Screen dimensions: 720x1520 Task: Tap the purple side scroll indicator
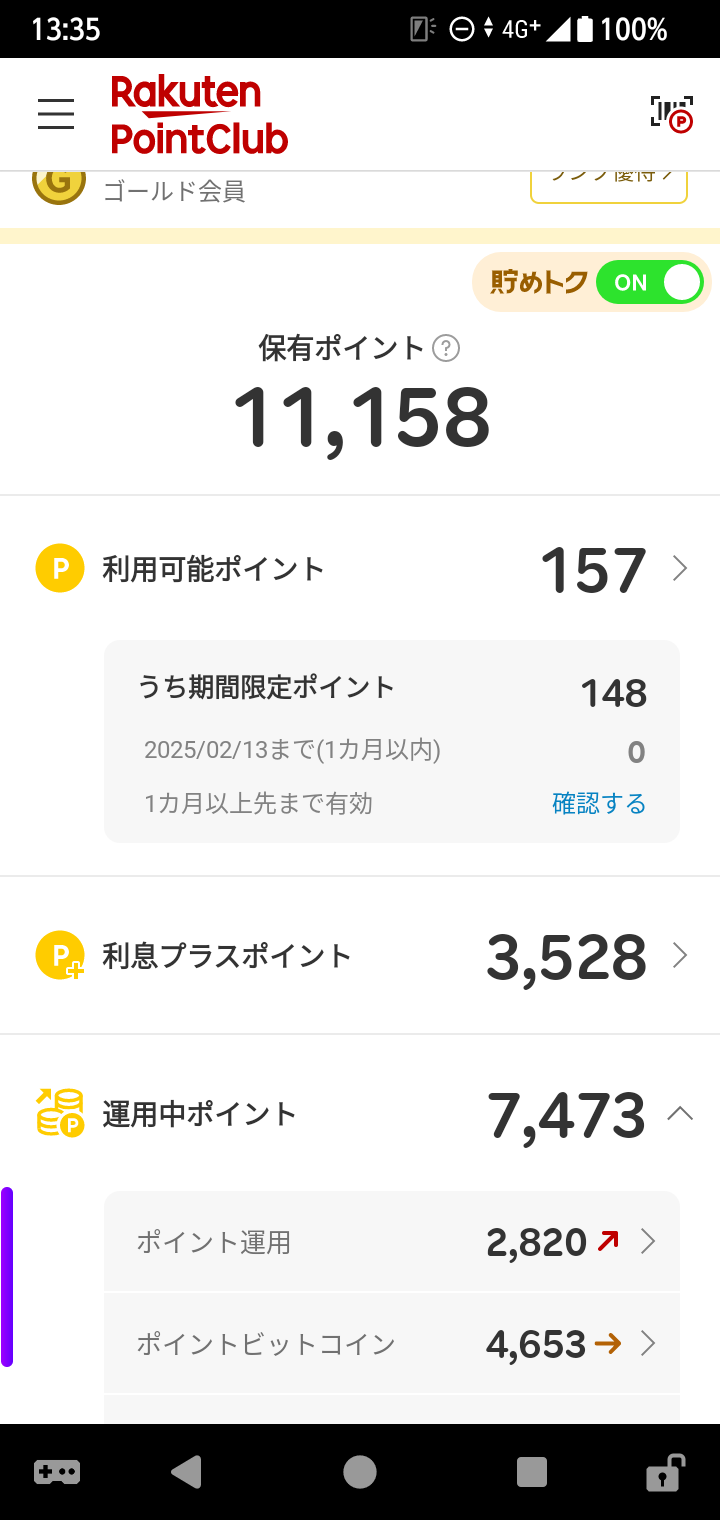pos(7,1276)
